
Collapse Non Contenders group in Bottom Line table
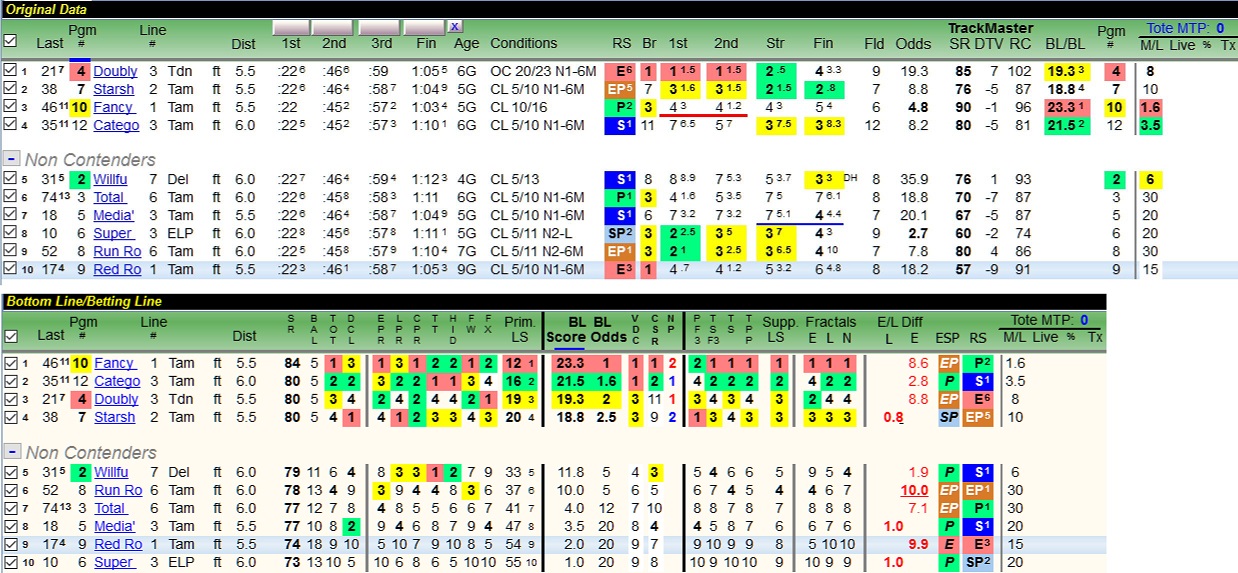click(11, 452)
